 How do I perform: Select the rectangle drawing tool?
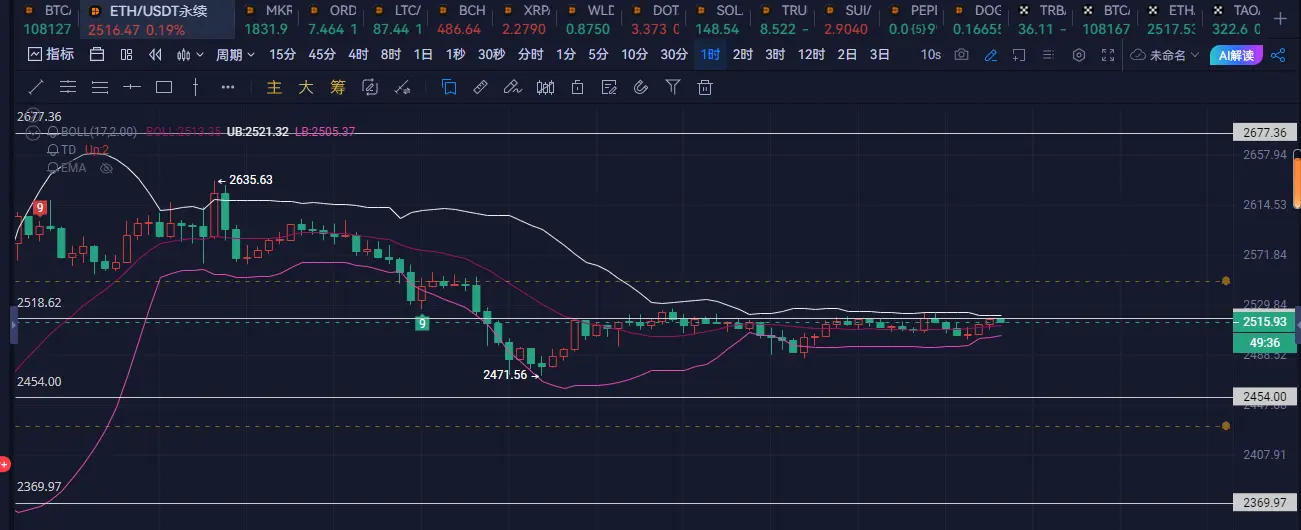tap(164, 87)
